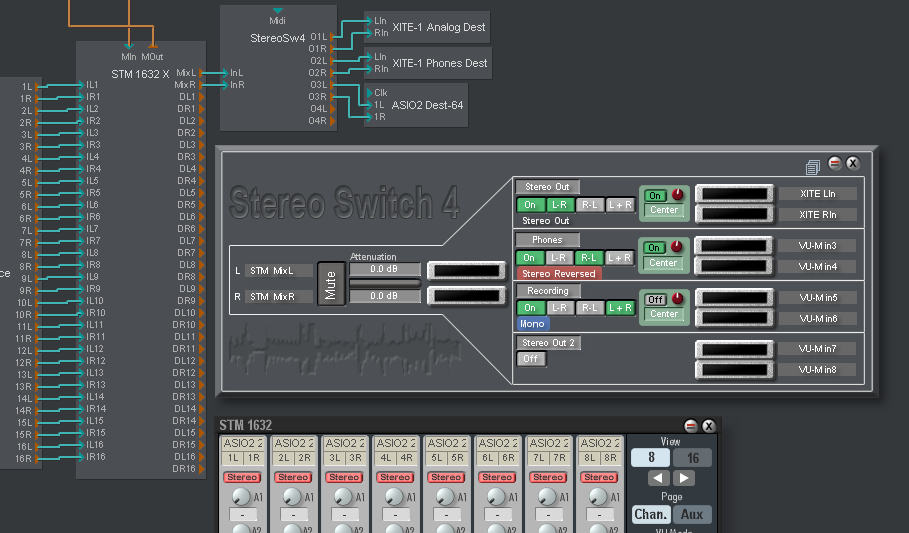Select L+R mode for Recording
This screenshot has height=533, width=909.
tap(620, 308)
